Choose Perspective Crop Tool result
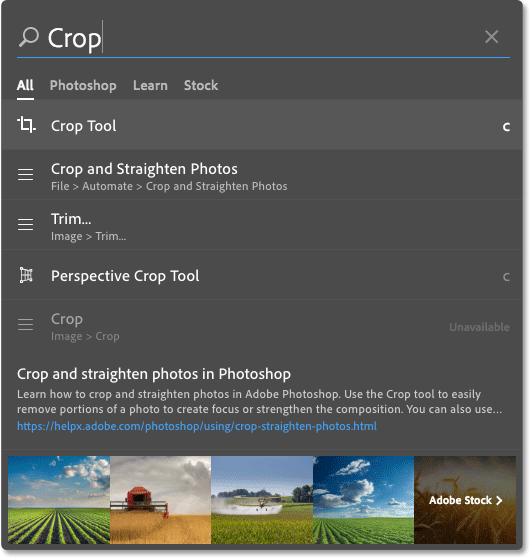531x559 pixels. pyautogui.click(x=262, y=275)
